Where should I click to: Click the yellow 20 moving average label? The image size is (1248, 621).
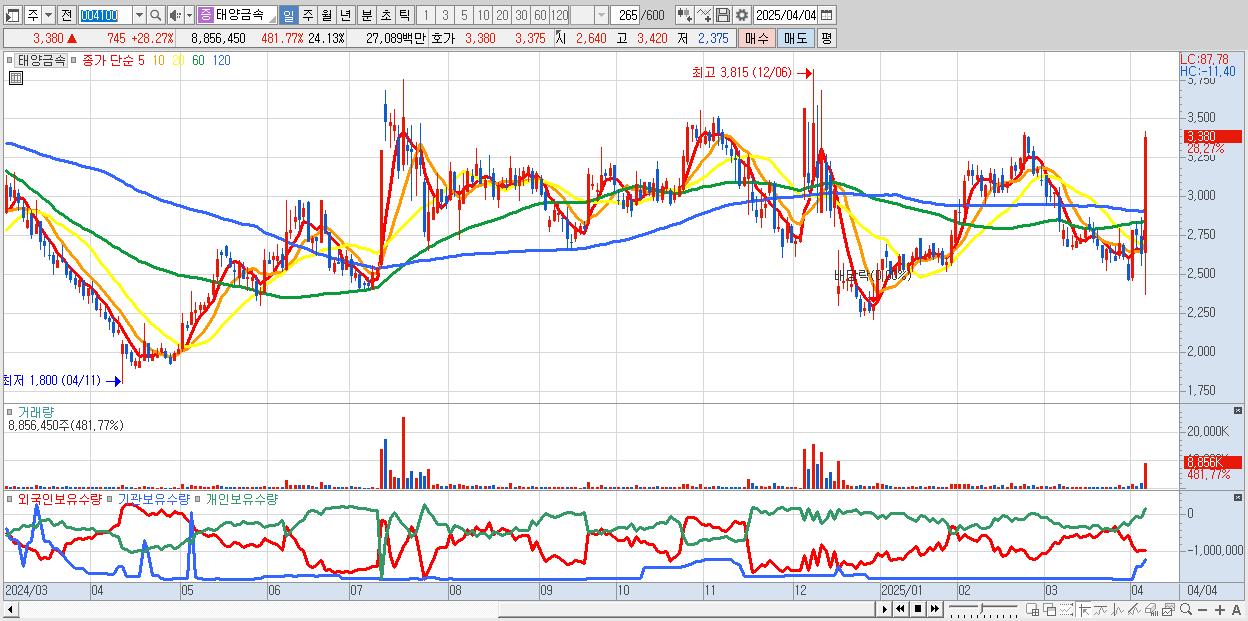click(178, 60)
